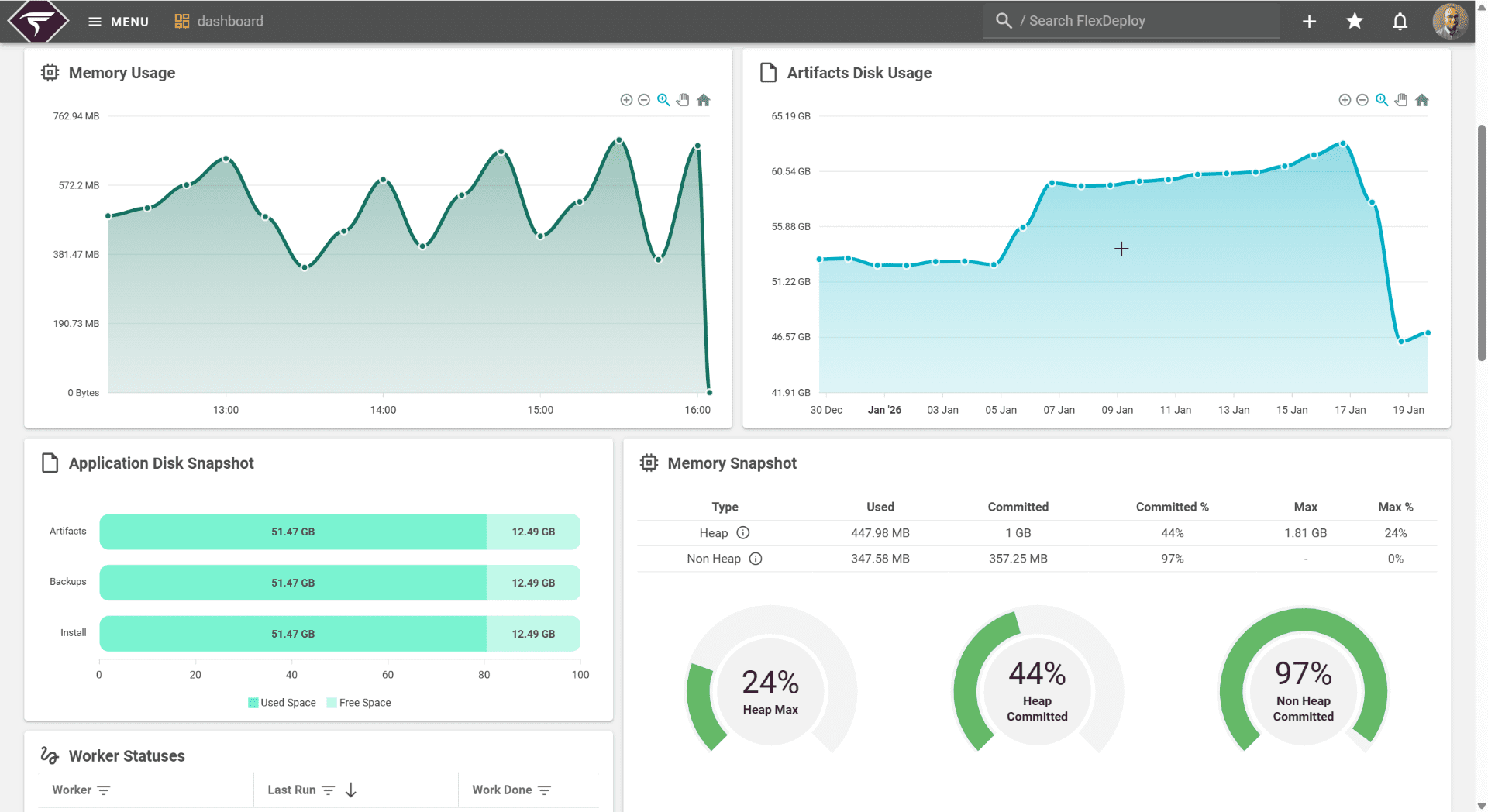Open the notifications bell
The width and height of the screenshot is (1488, 812).
1400,22
